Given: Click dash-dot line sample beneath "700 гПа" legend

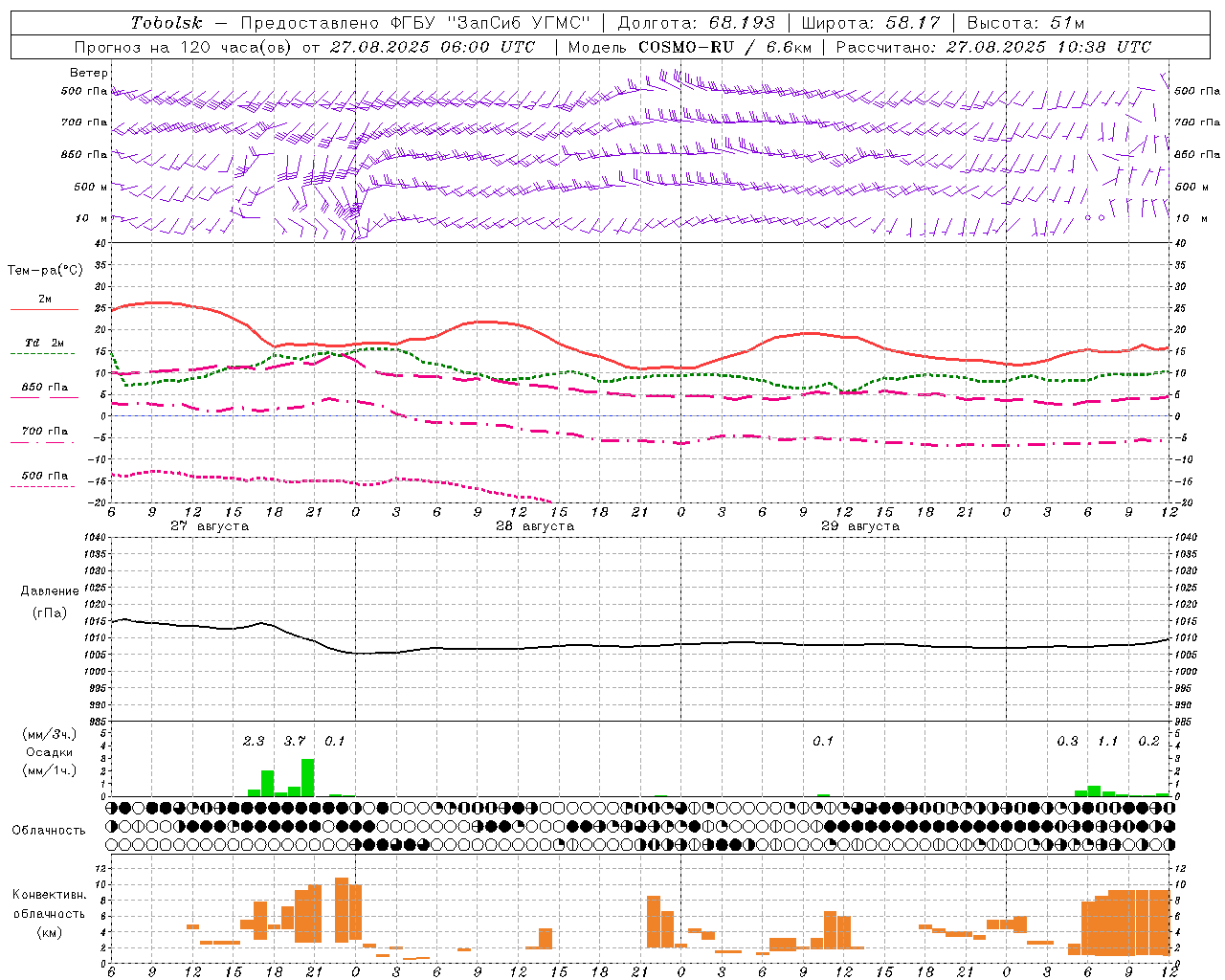Looking at the screenshot, I should pos(44,442).
